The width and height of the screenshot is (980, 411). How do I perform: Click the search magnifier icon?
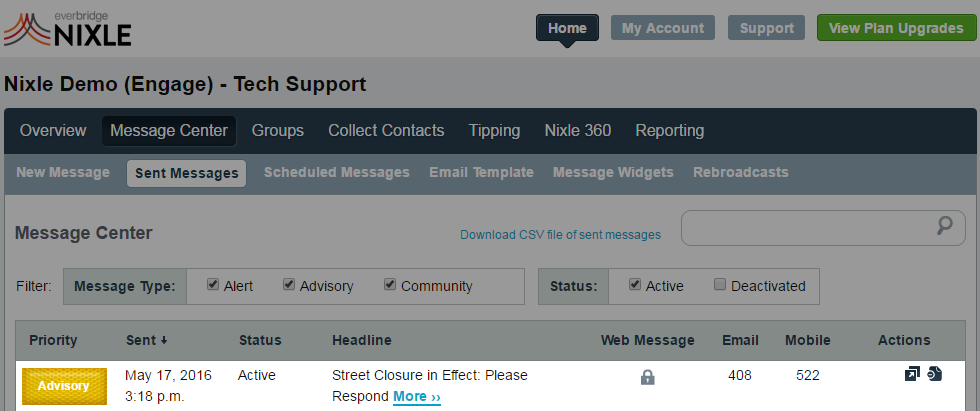945,226
